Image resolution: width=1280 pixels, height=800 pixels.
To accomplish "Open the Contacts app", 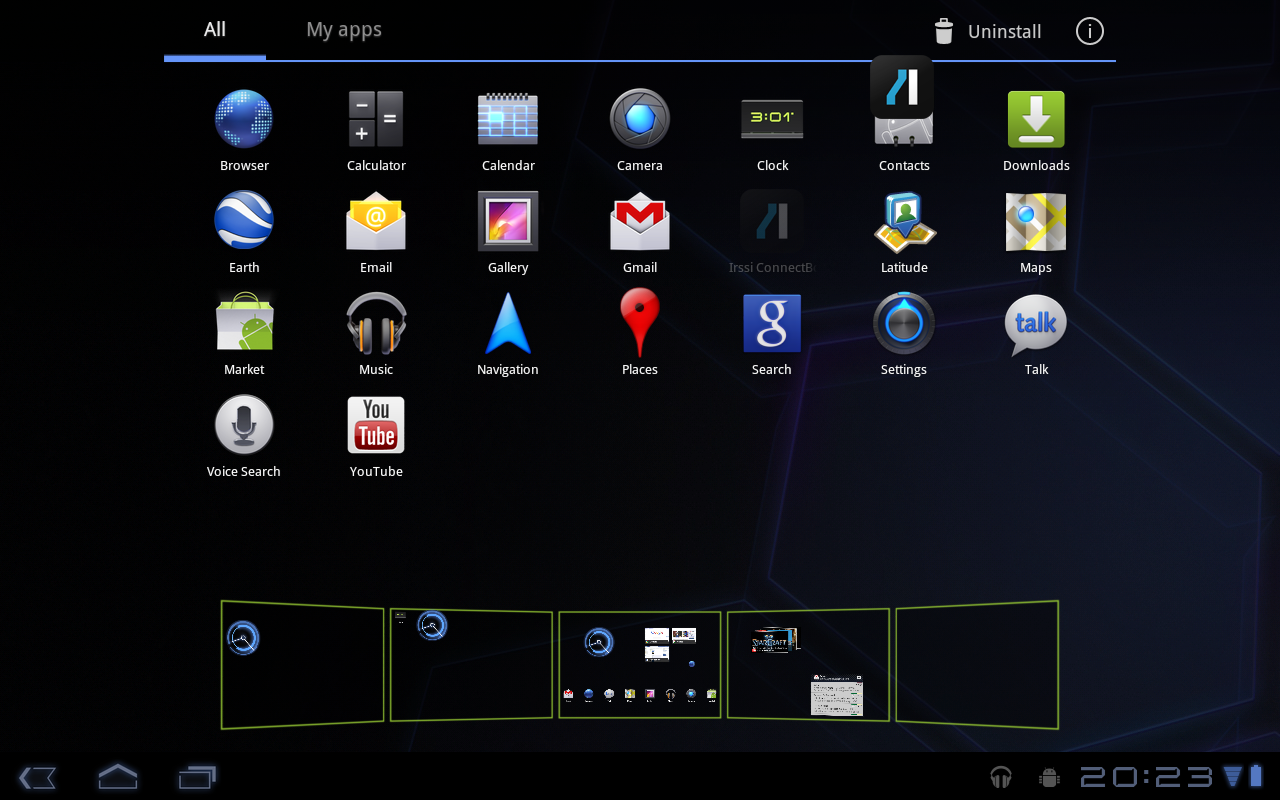I will pos(904,140).
